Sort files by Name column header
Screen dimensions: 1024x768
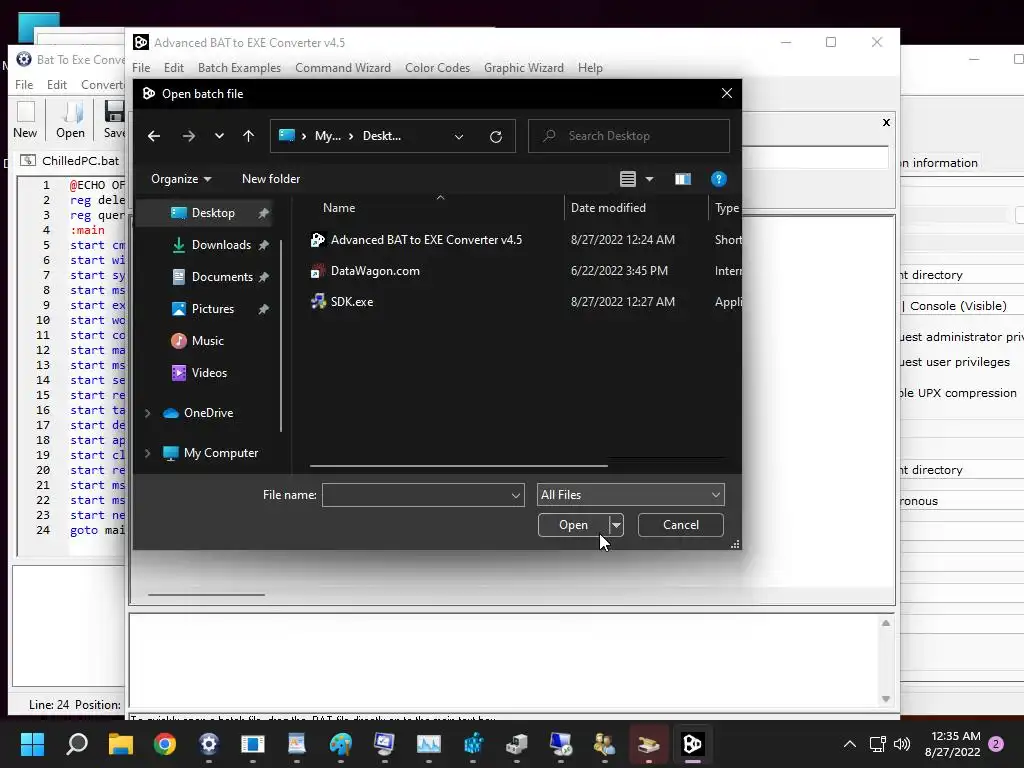click(x=339, y=208)
